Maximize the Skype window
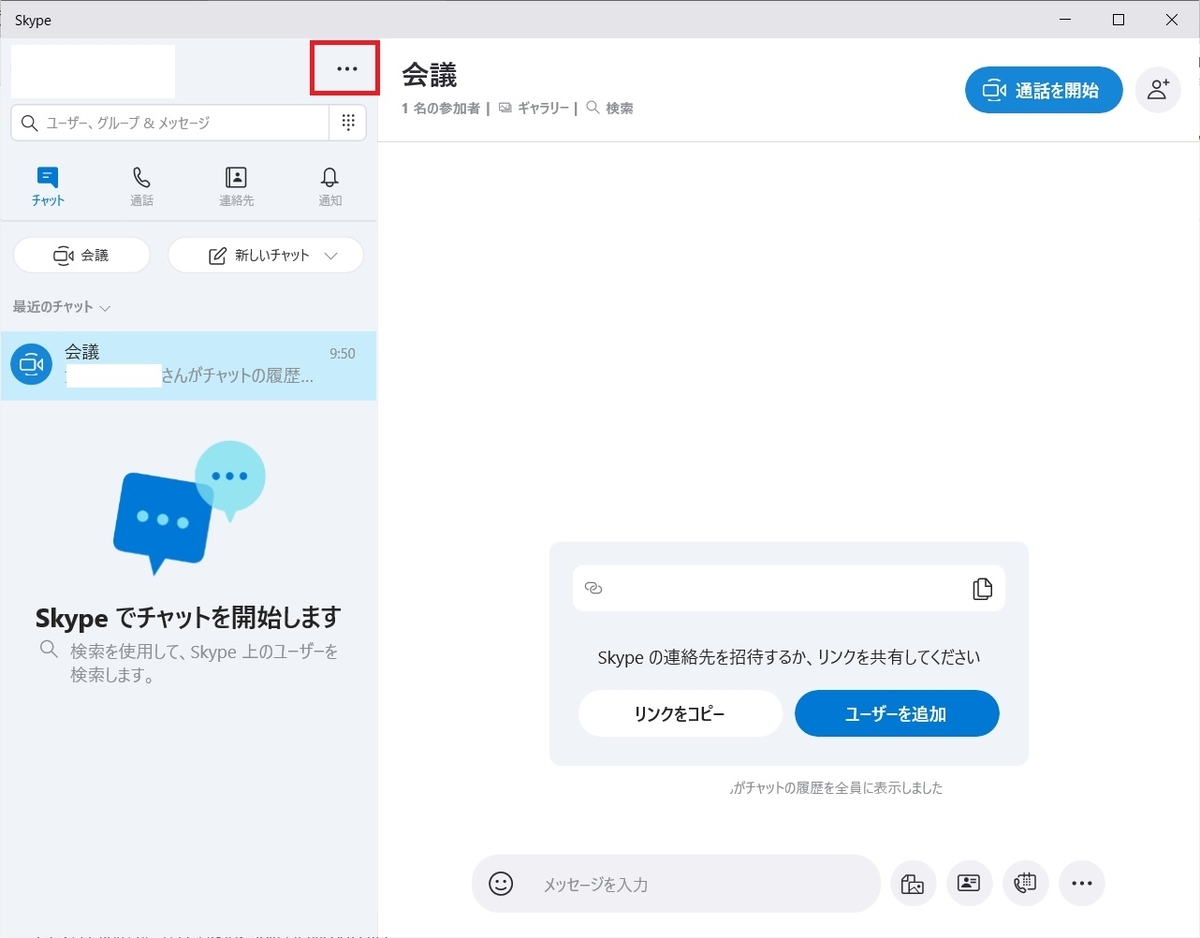1200x938 pixels. (x=1119, y=20)
